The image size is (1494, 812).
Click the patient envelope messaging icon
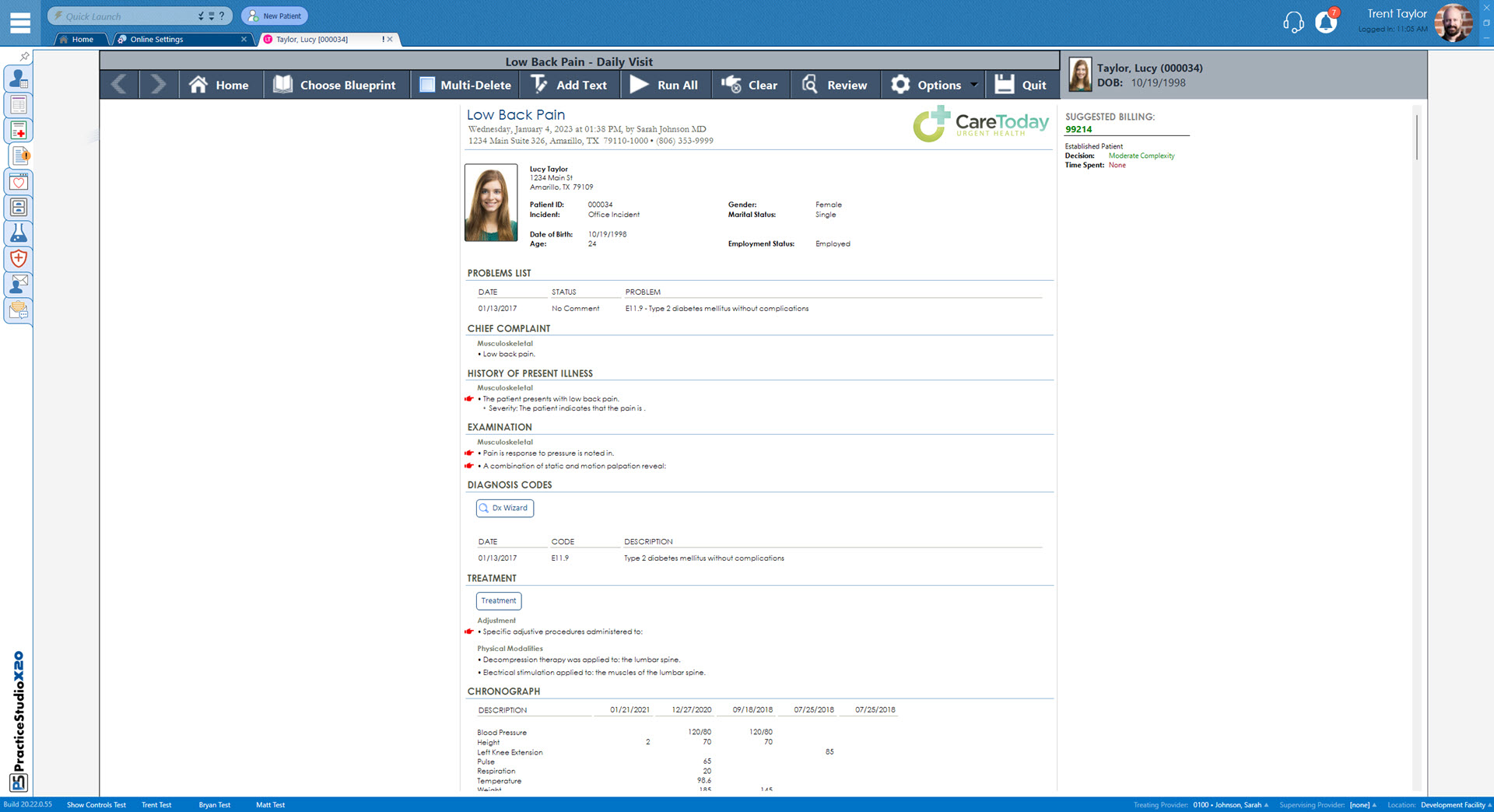pyautogui.click(x=19, y=285)
